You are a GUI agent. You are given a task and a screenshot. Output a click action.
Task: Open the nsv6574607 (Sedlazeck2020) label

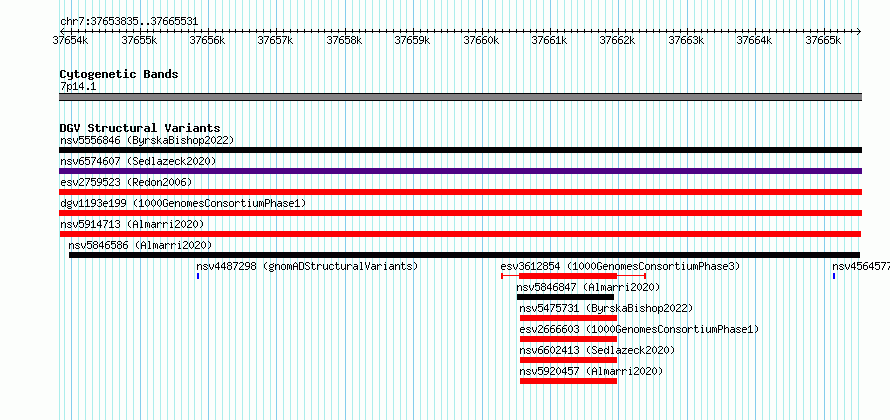coord(138,161)
